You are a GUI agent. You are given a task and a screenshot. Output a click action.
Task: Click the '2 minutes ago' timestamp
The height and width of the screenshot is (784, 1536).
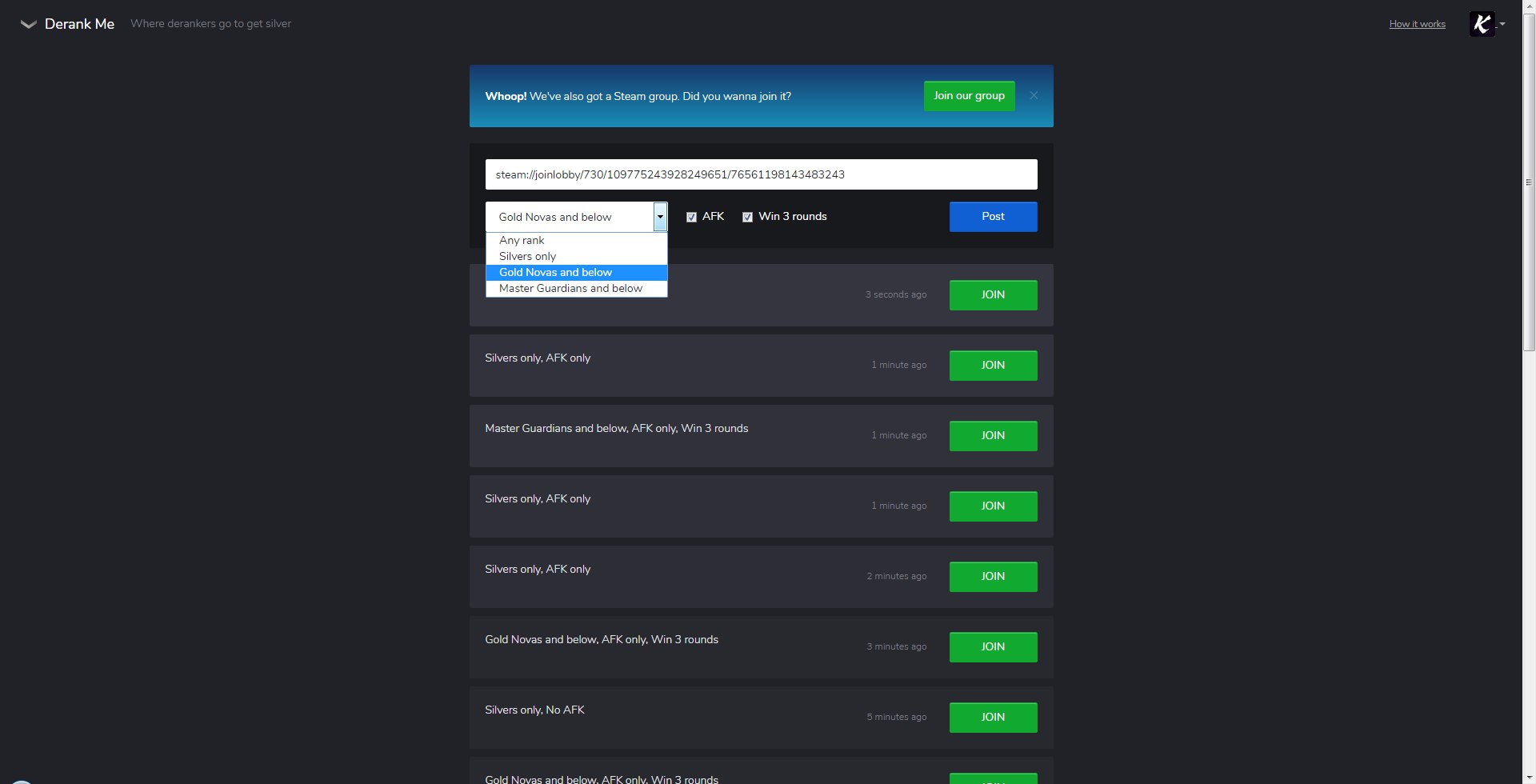pyautogui.click(x=896, y=576)
